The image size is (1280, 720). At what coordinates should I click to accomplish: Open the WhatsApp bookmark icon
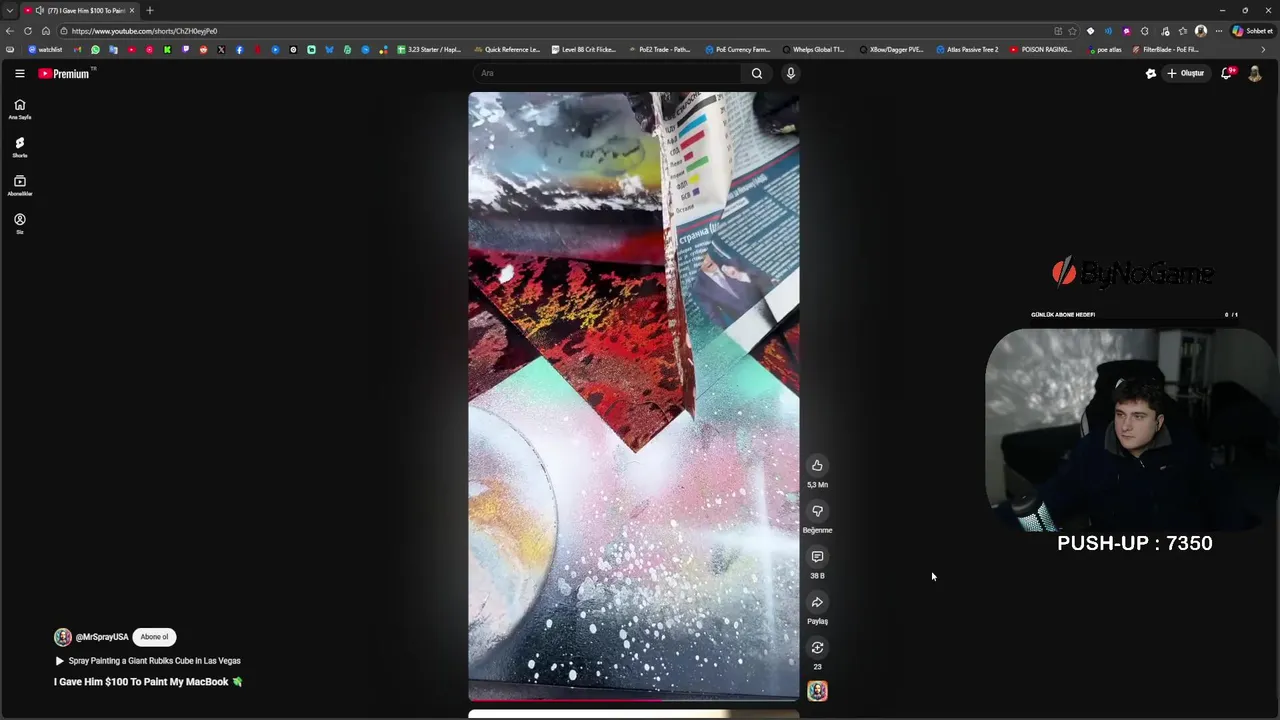tap(95, 49)
